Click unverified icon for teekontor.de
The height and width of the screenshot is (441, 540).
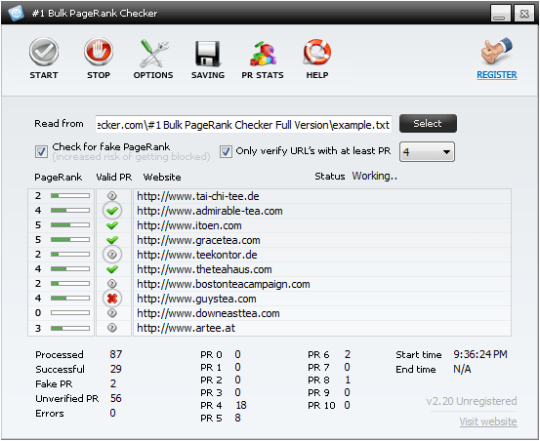[x=112, y=254]
